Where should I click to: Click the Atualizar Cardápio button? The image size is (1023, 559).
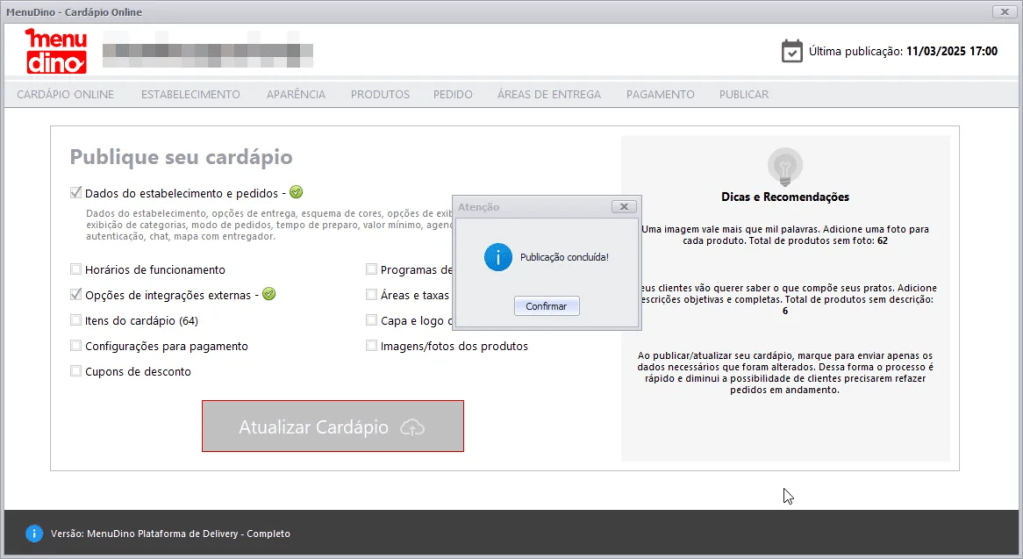point(332,427)
